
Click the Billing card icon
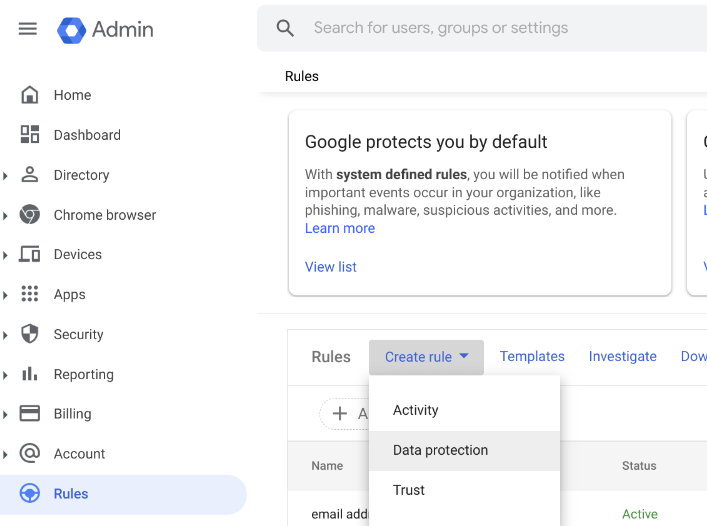tap(30, 413)
